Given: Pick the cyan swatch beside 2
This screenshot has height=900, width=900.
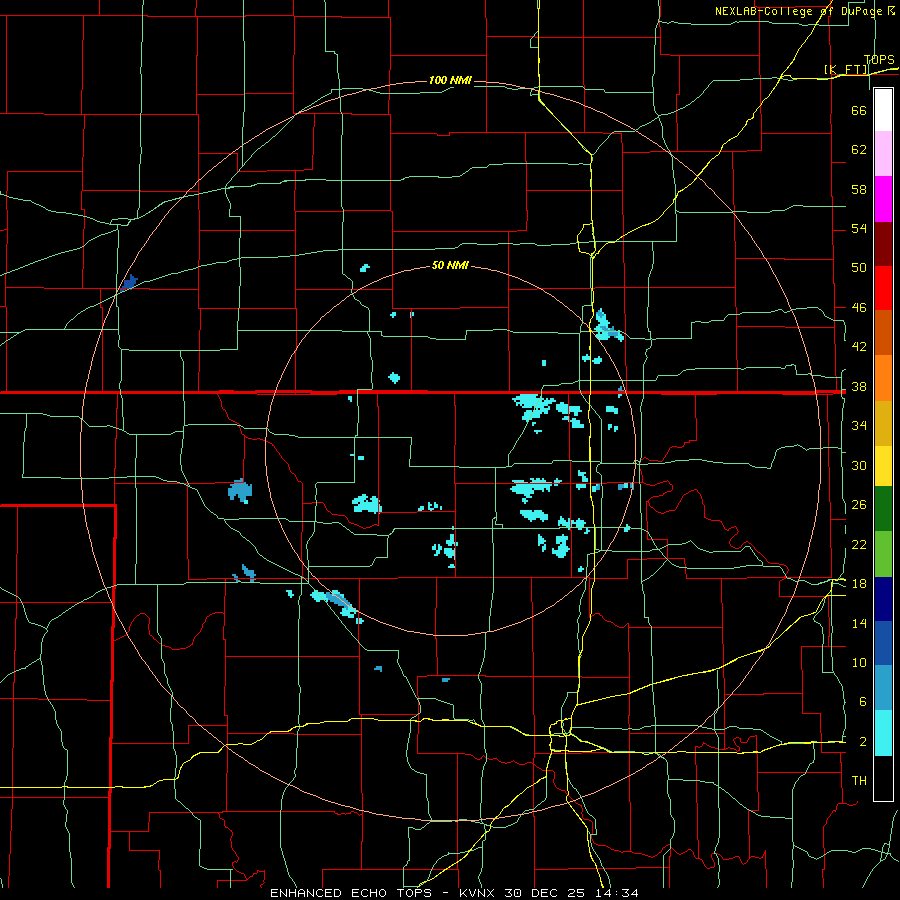Looking at the screenshot, I should [883, 733].
